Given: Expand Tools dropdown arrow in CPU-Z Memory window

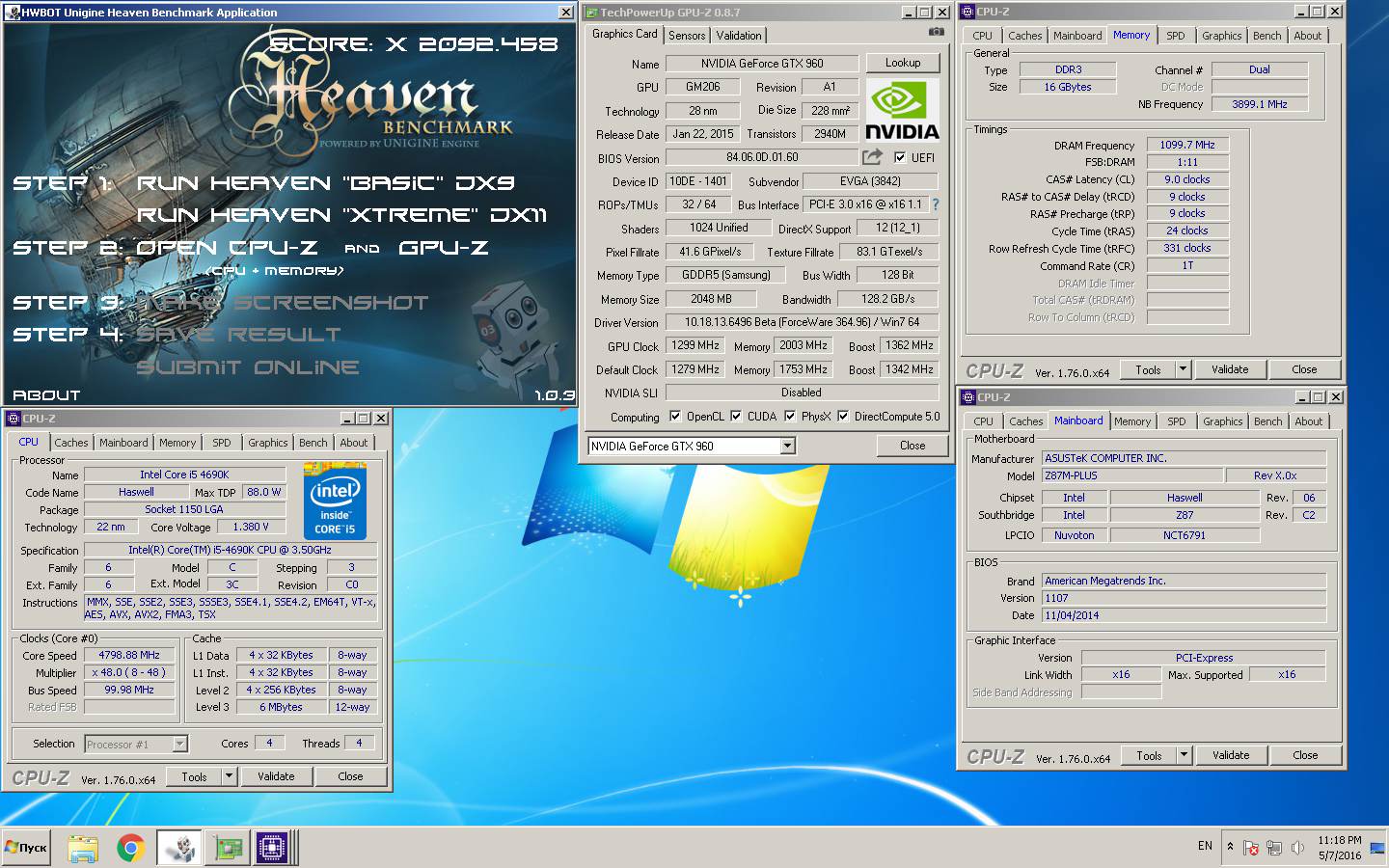Looking at the screenshot, I should [1183, 369].
